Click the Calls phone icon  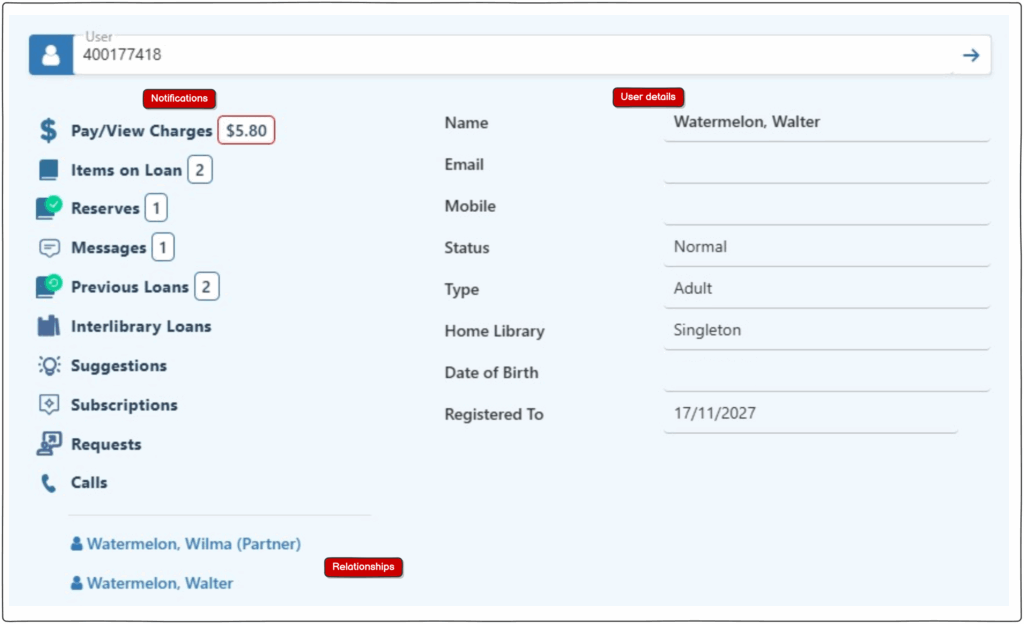pyautogui.click(x=48, y=483)
